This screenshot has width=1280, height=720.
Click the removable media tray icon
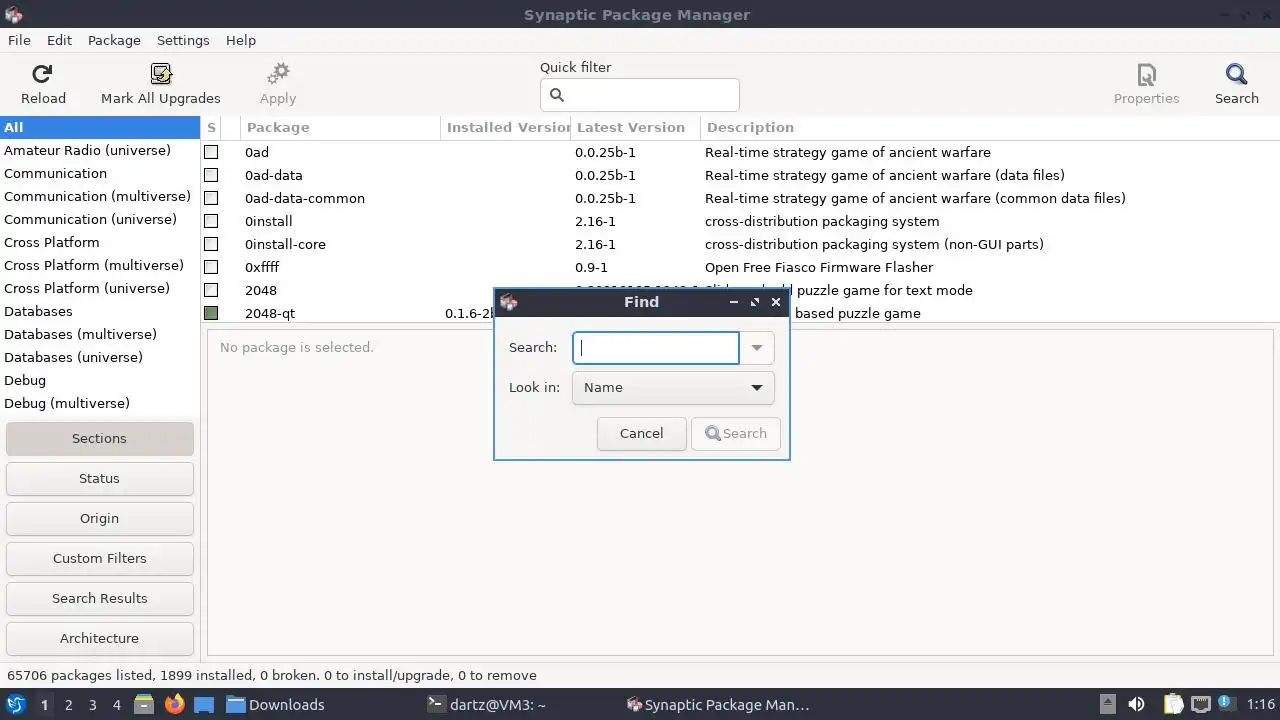point(1107,705)
